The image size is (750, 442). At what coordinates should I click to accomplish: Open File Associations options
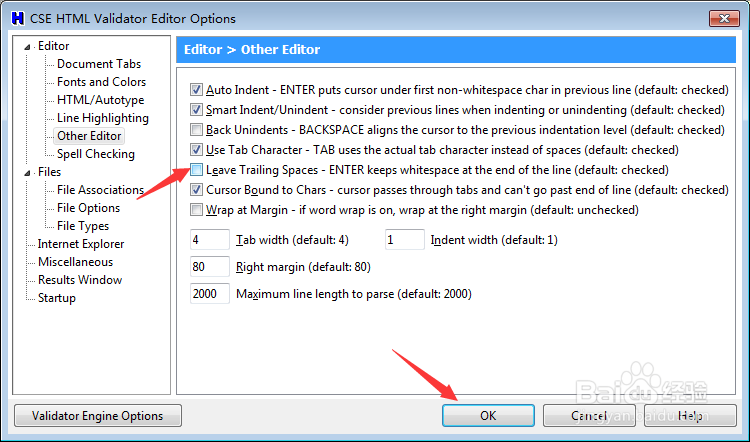tap(100, 190)
